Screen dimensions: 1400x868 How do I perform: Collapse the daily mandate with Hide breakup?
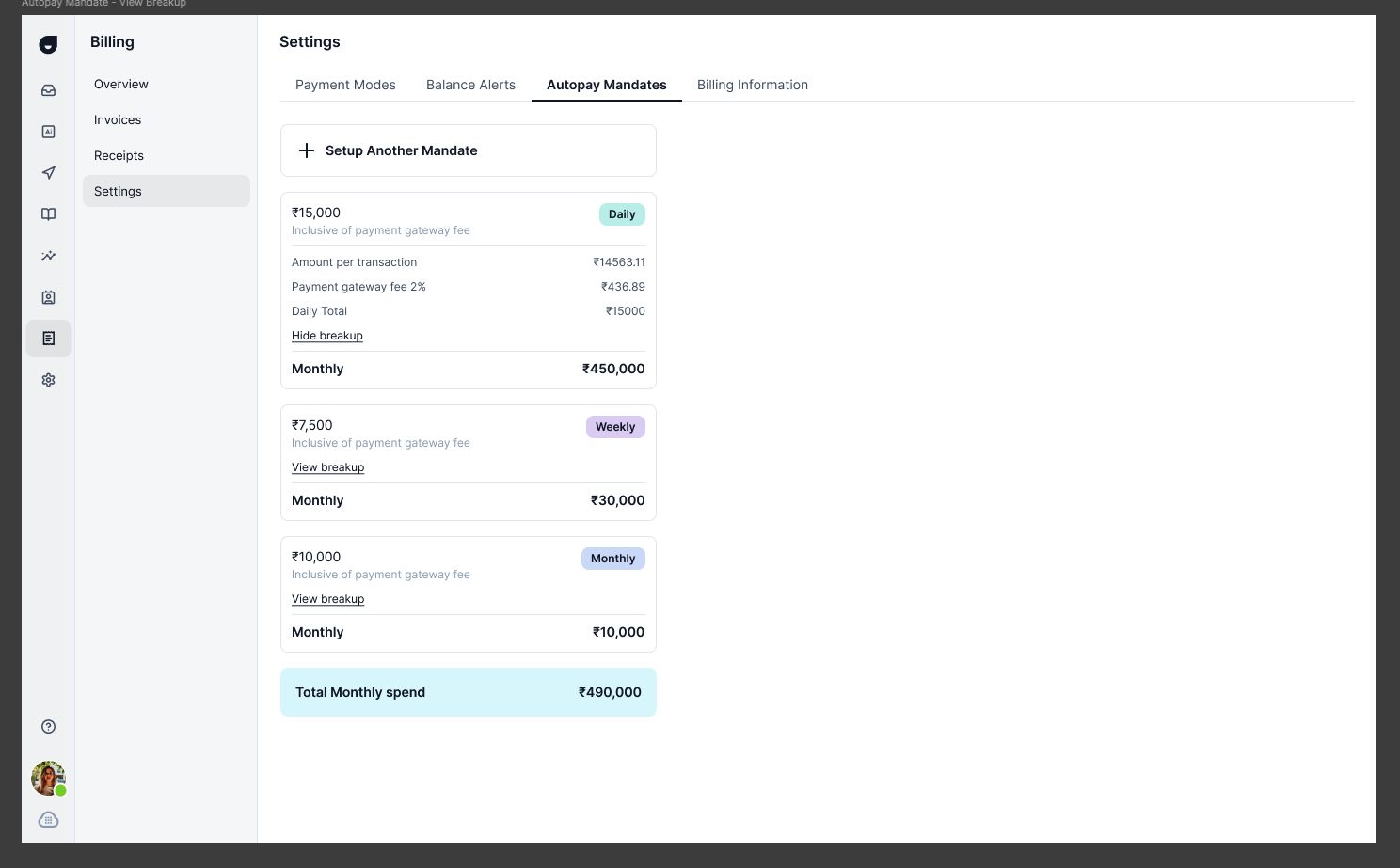pos(327,336)
